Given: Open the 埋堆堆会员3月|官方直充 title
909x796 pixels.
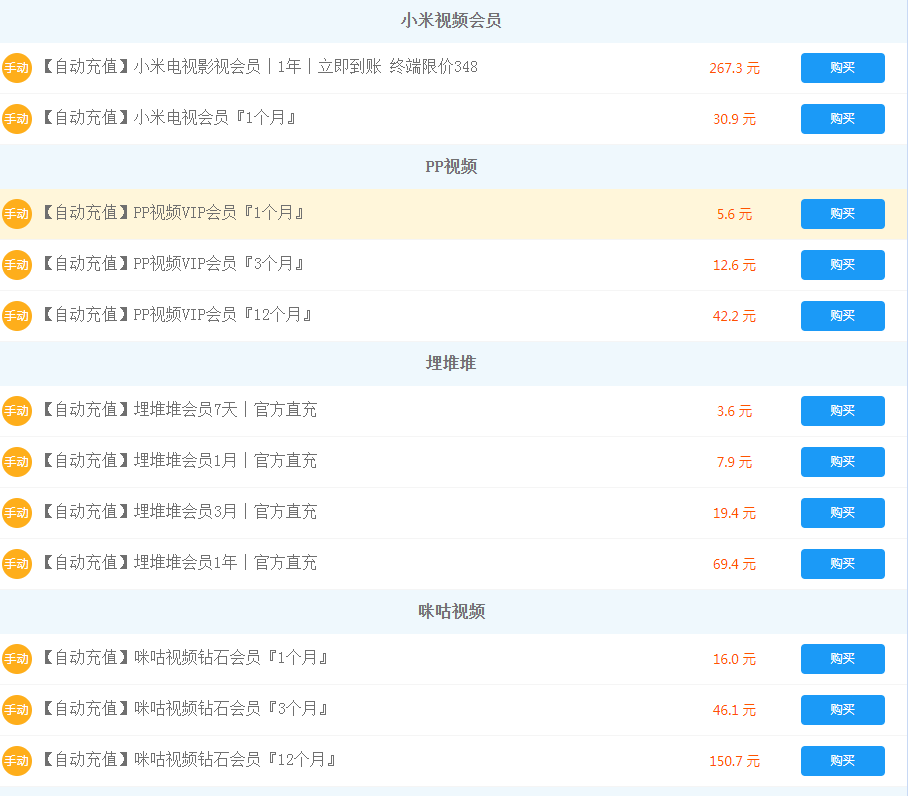Looking at the screenshot, I should pyautogui.click(x=180, y=512).
